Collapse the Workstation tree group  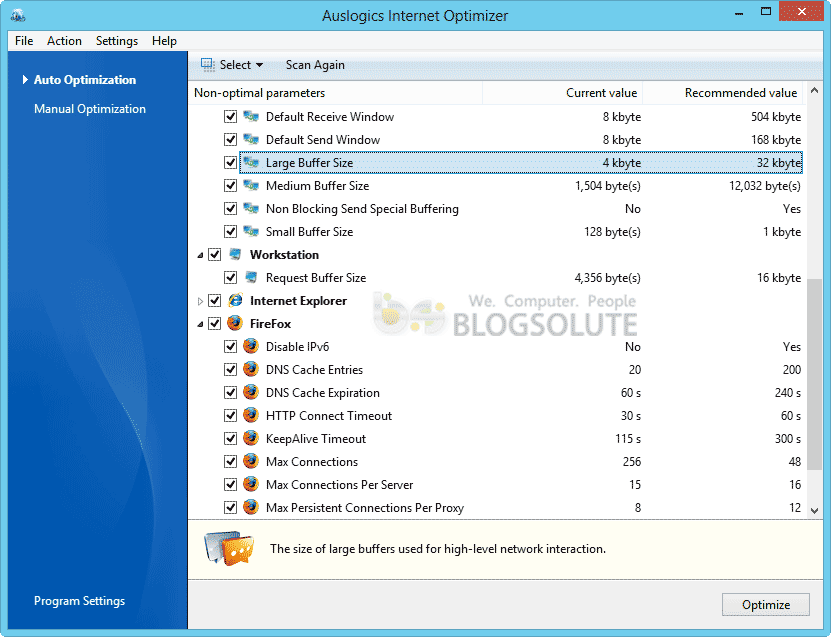[200, 255]
